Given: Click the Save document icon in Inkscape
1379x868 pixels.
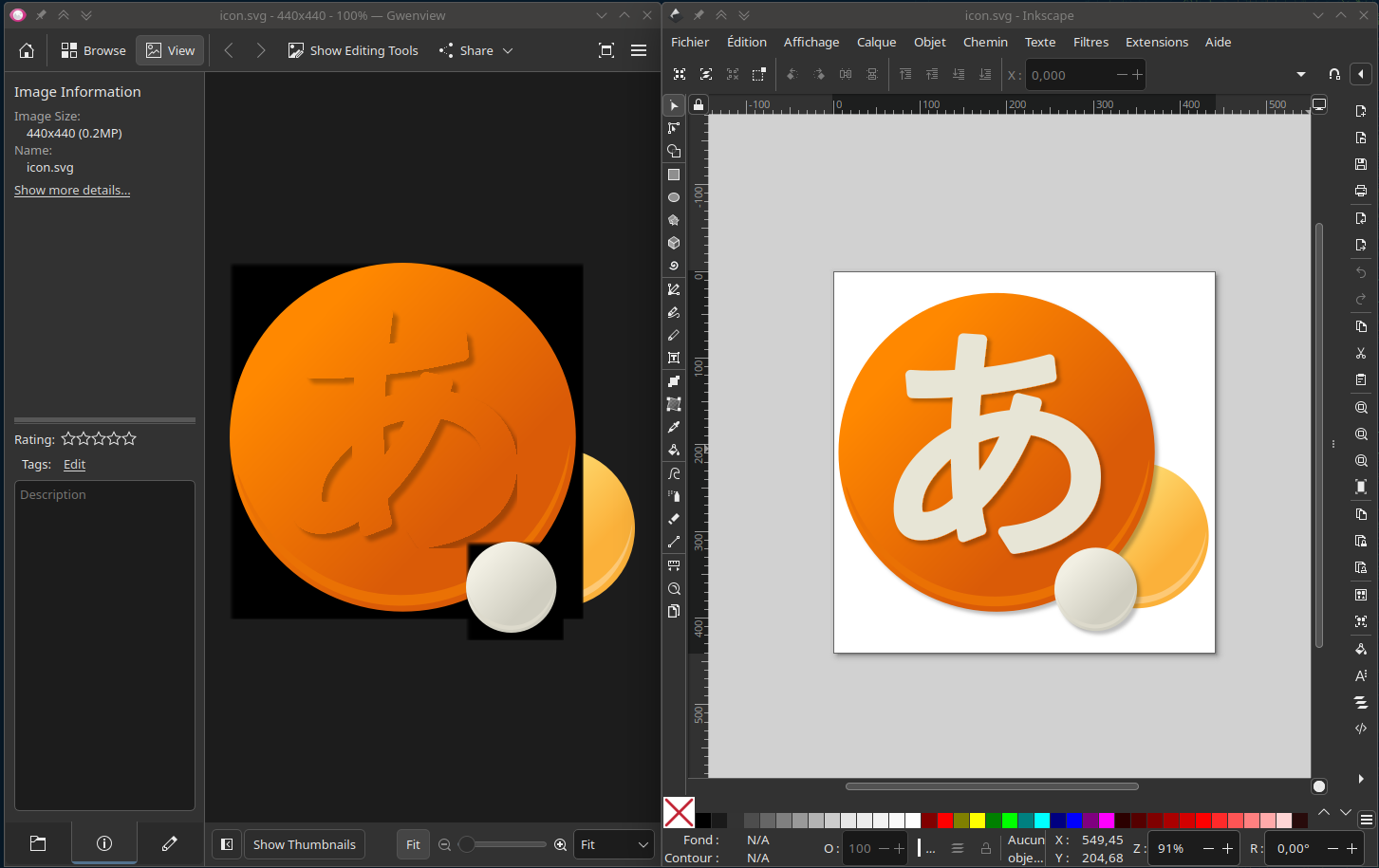Looking at the screenshot, I should (1361, 164).
